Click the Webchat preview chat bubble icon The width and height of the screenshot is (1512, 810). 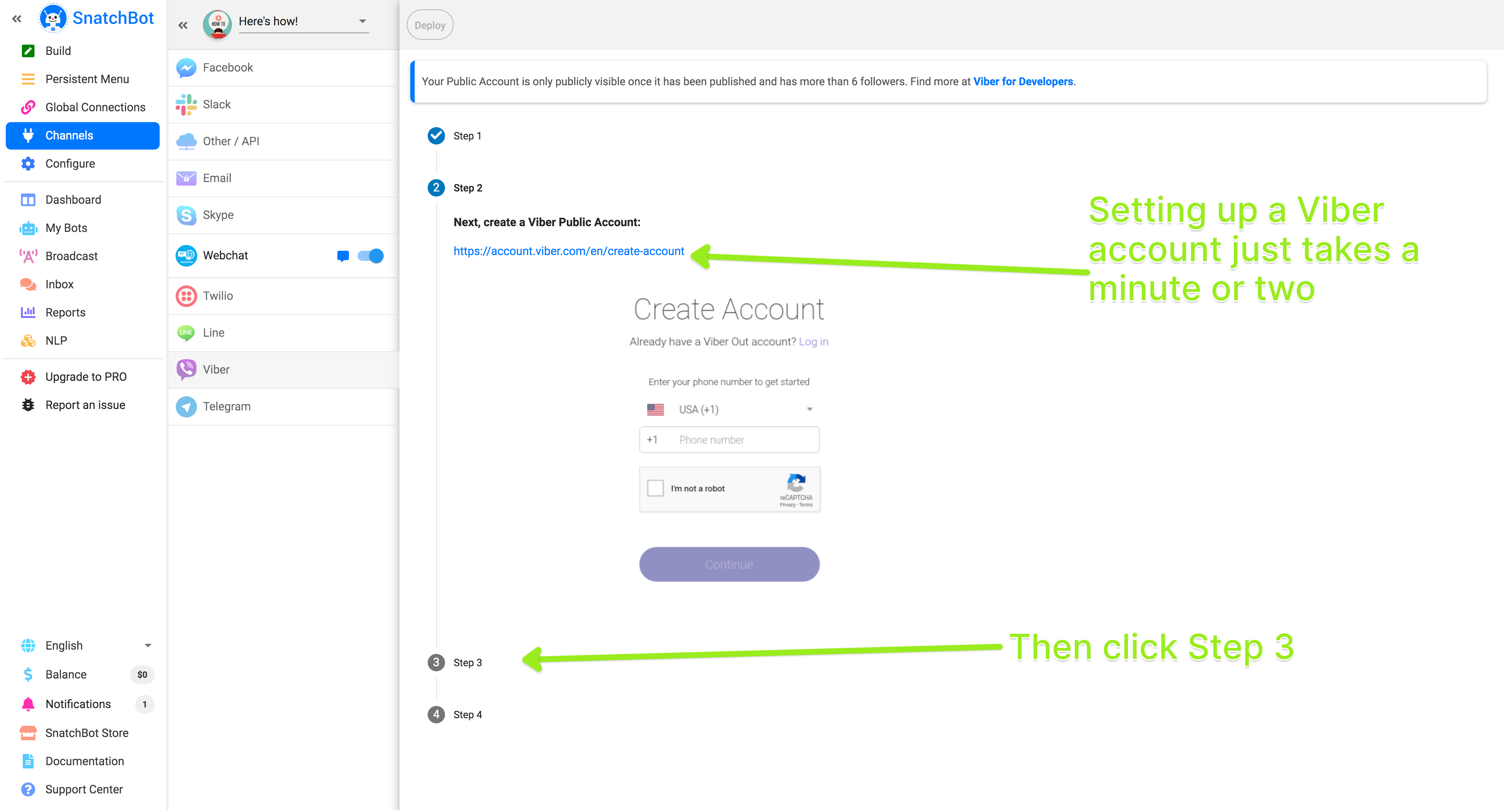344,256
